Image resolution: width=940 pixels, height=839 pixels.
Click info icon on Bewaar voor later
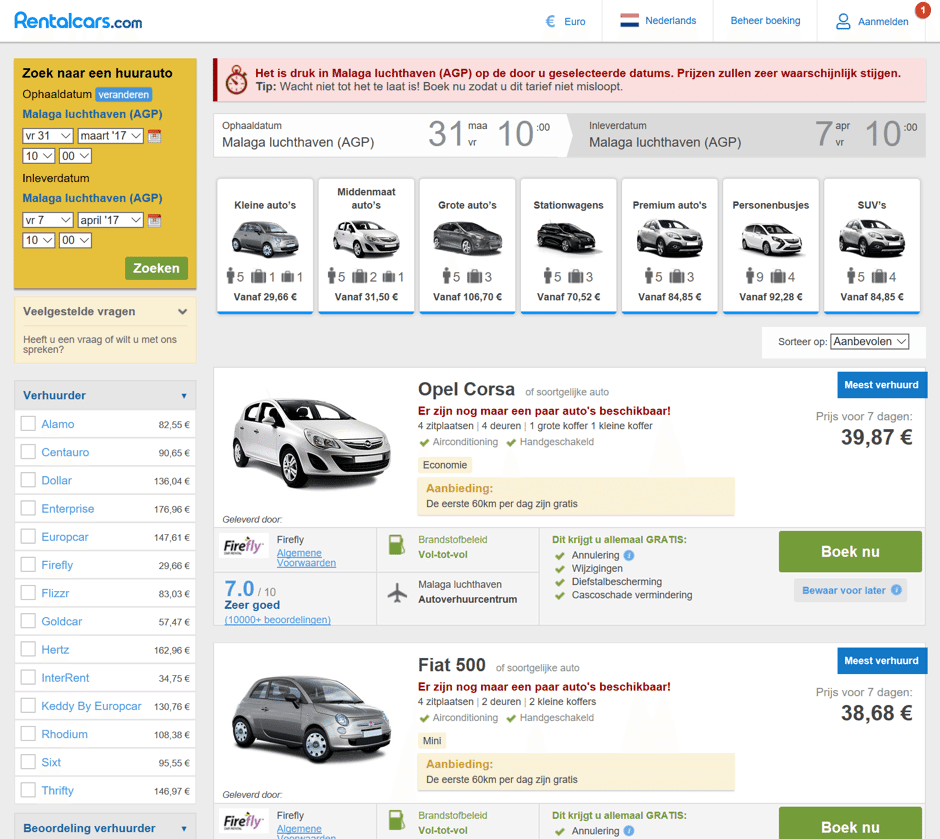click(x=897, y=590)
